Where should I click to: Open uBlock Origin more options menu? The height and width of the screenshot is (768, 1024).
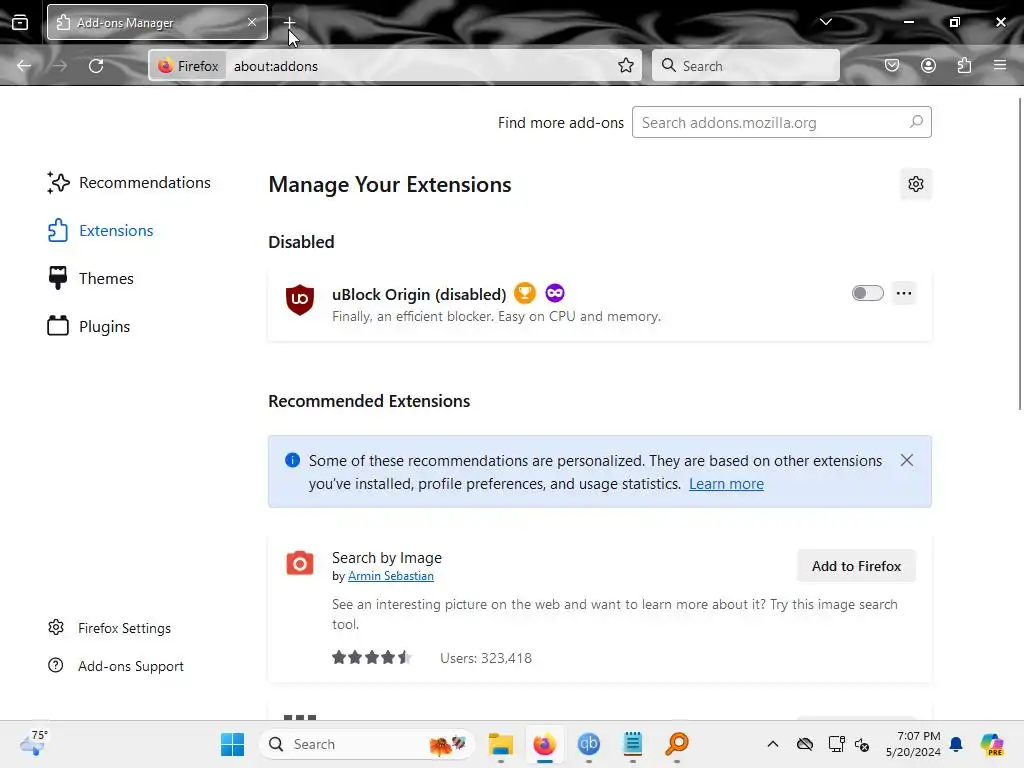(904, 293)
